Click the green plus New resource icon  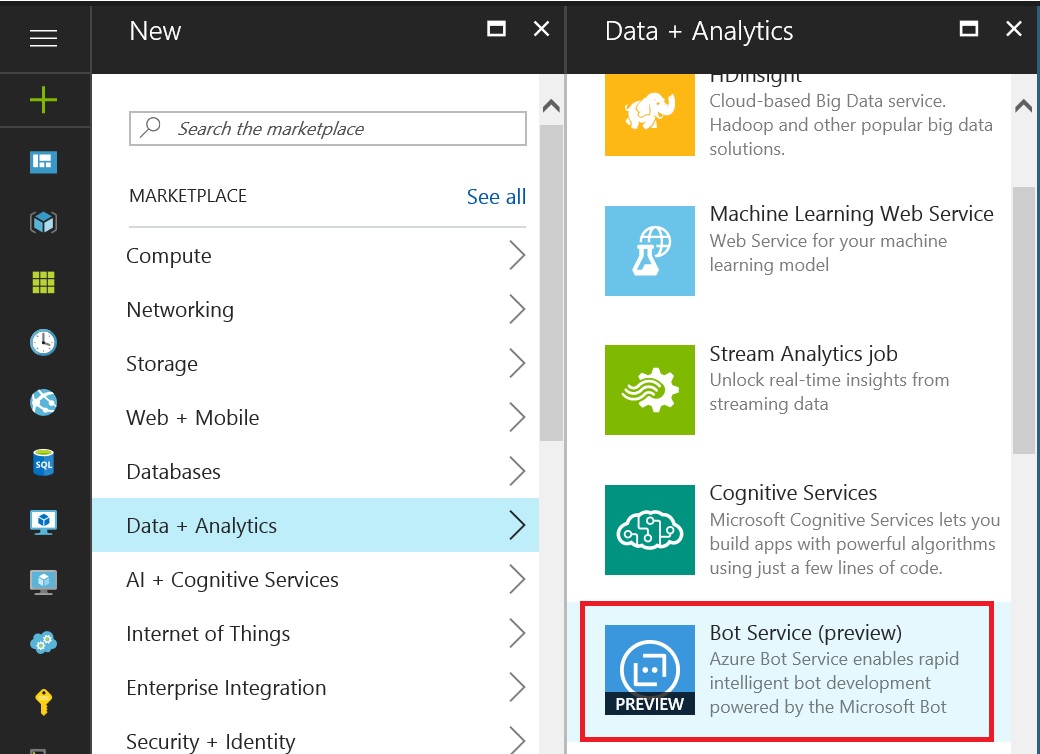click(x=44, y=100)
